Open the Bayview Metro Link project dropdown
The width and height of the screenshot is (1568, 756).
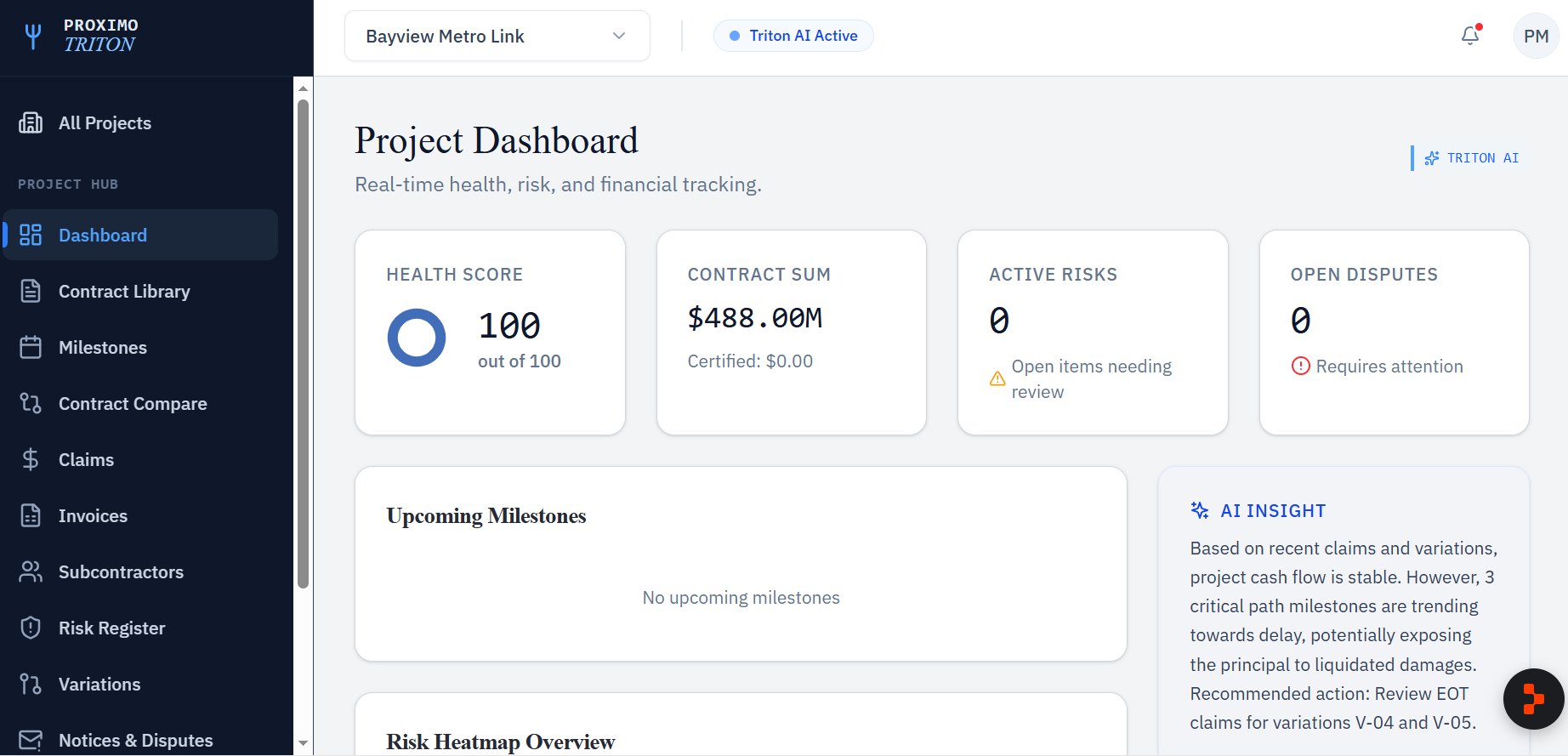(497, 36)
